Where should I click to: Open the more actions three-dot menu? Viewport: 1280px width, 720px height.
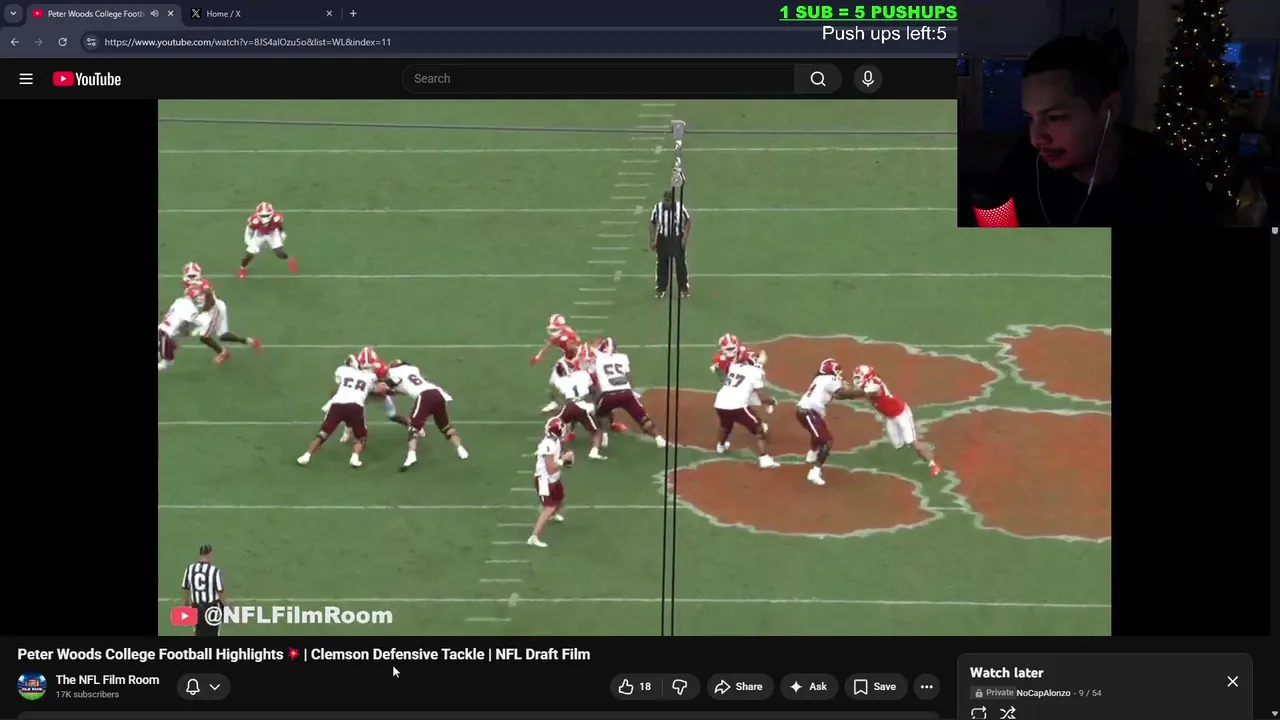point(927,687)
